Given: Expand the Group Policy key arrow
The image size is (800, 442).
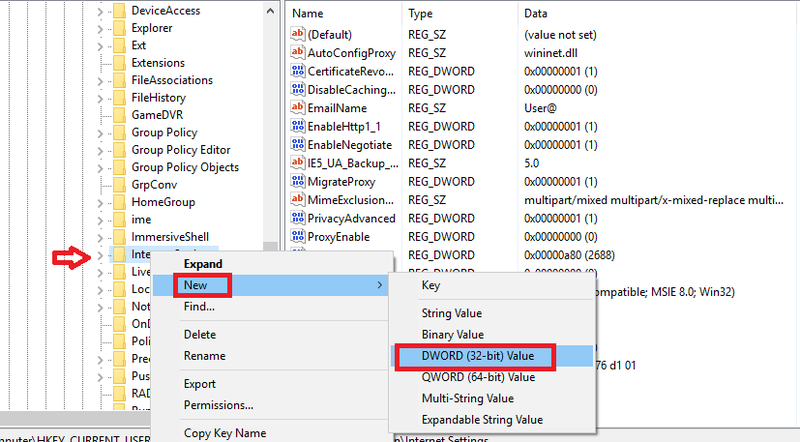Looking at the screenshot, I should pyautogui.click(x=100, y=133).
